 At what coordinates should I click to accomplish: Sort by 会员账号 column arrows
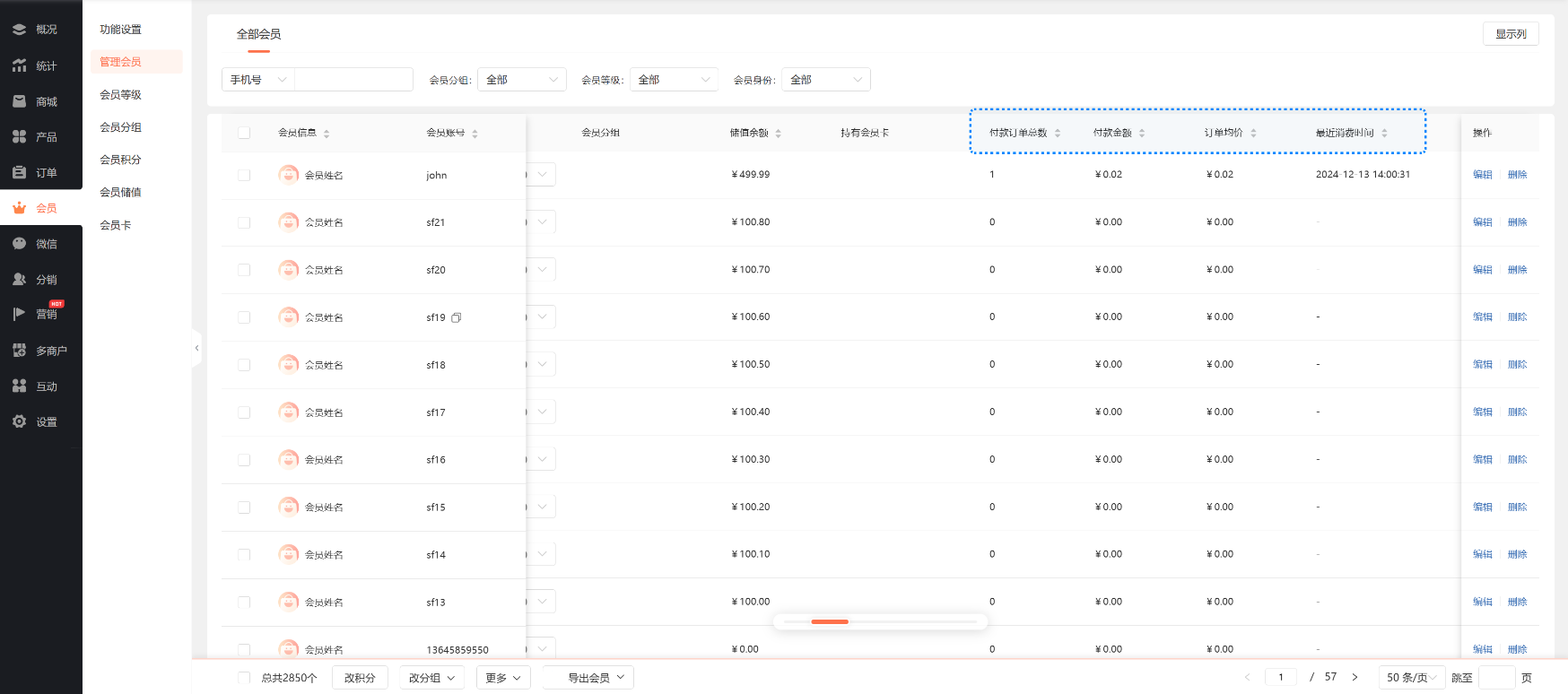[475, 134]
